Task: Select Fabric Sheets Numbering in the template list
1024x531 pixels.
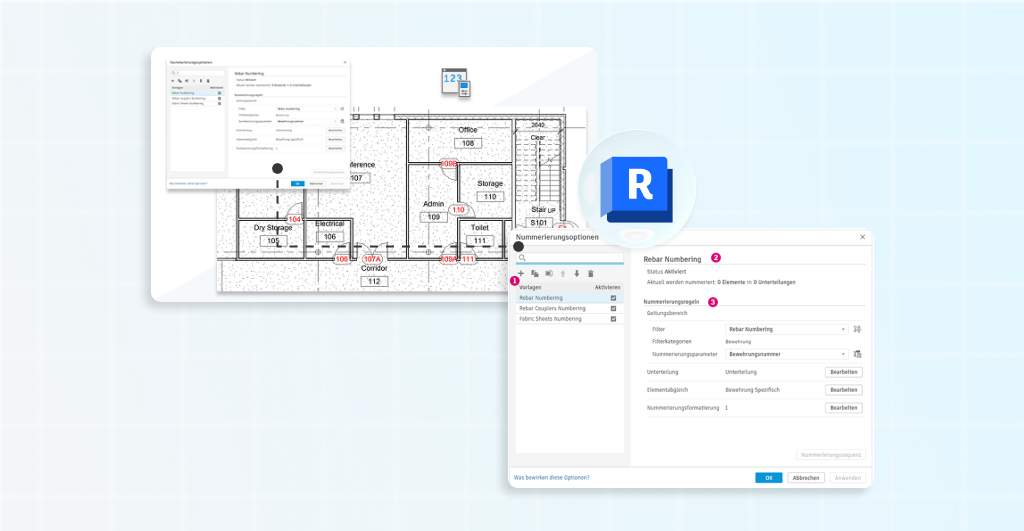Action: pos(550,320)
